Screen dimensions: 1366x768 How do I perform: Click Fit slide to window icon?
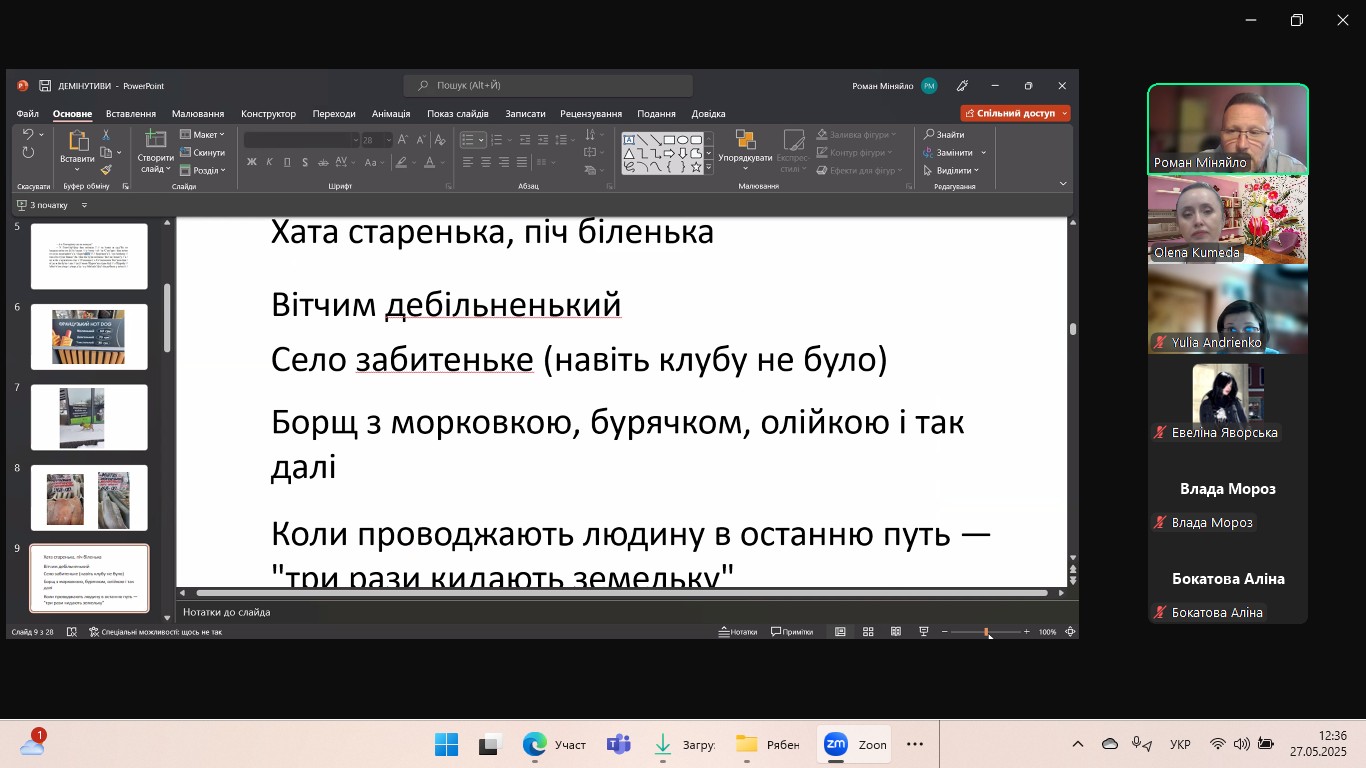tap(1070, 632)
